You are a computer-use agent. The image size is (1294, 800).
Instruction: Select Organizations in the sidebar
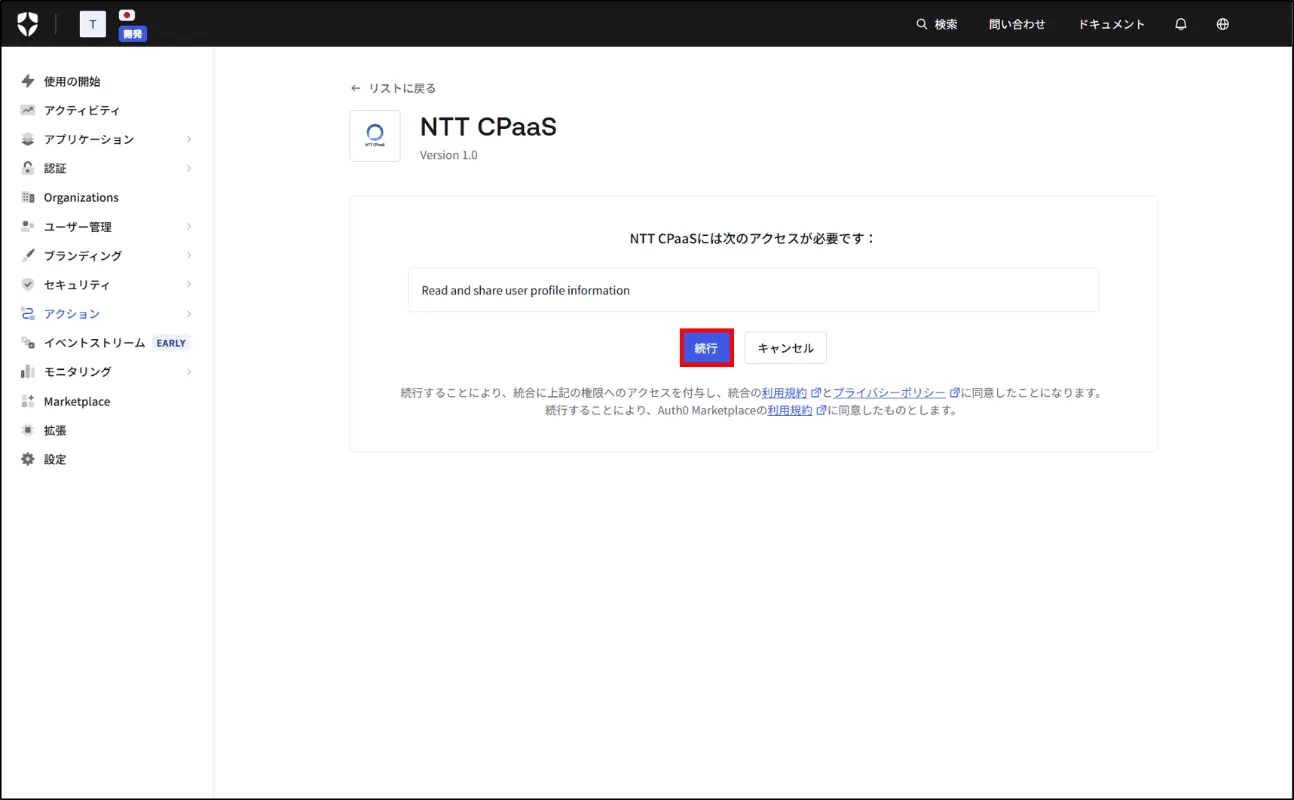81,198
